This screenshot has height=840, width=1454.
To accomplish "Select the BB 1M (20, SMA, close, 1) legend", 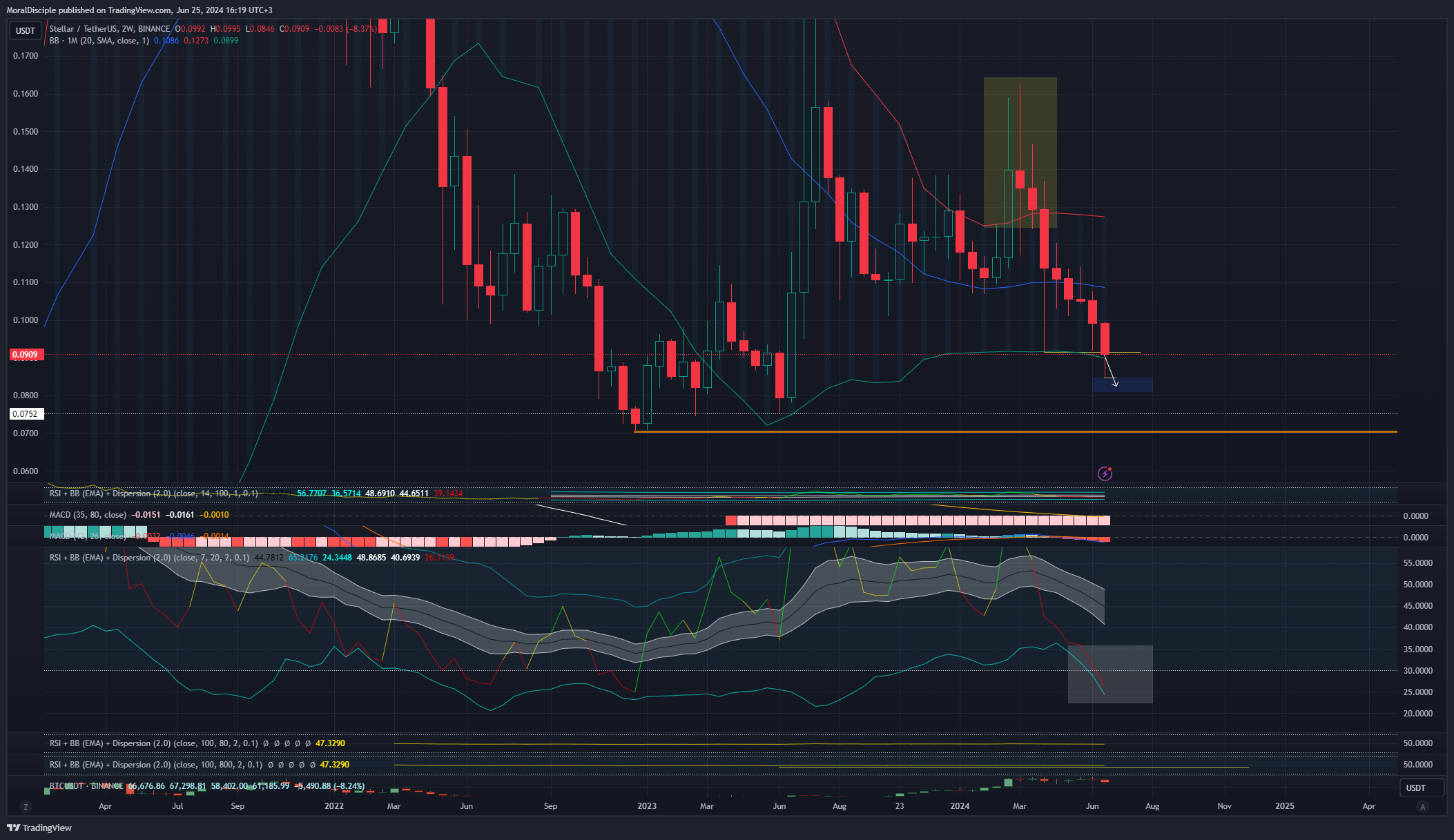I will click(x=99, y=41).
